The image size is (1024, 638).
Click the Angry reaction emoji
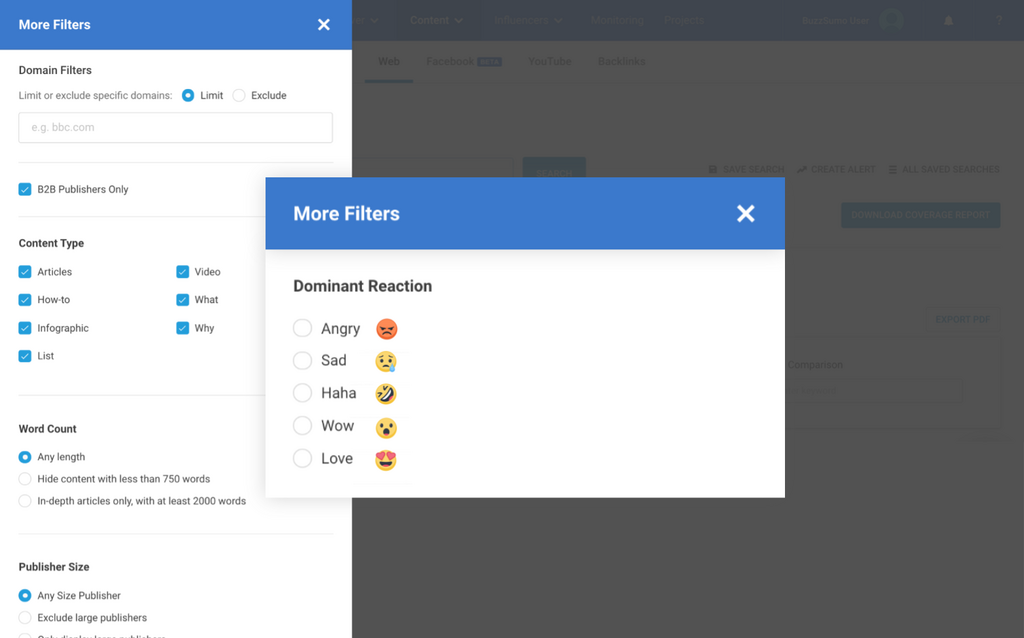(386, 329)
